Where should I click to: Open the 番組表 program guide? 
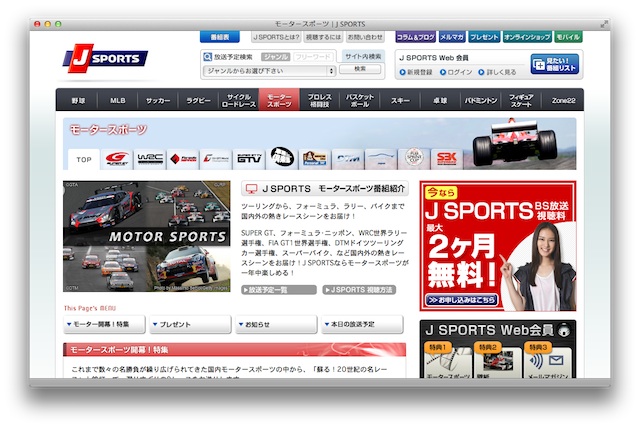220,37
